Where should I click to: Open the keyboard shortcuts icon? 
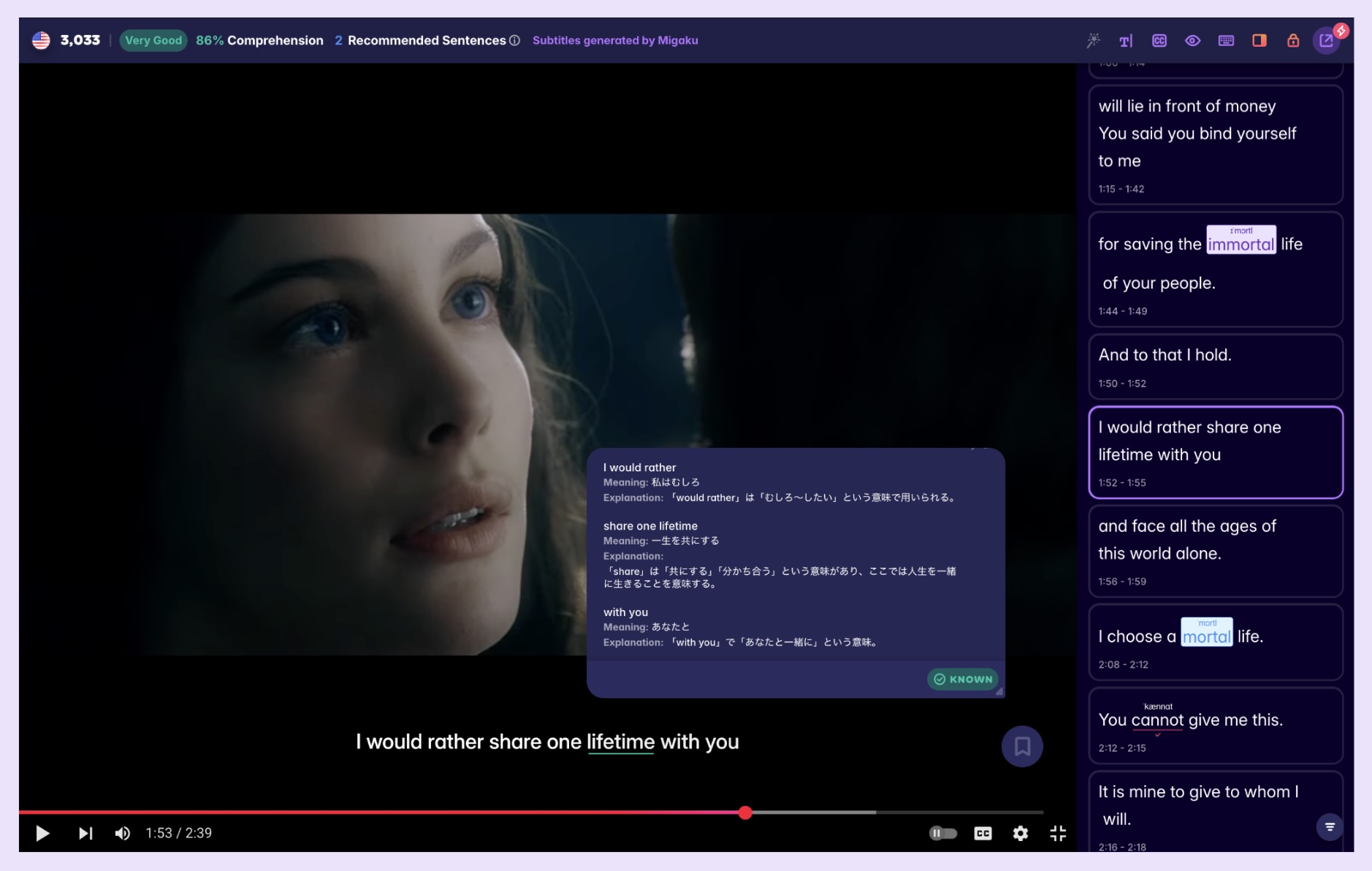pyautogui.click(x=1226, y=40)
